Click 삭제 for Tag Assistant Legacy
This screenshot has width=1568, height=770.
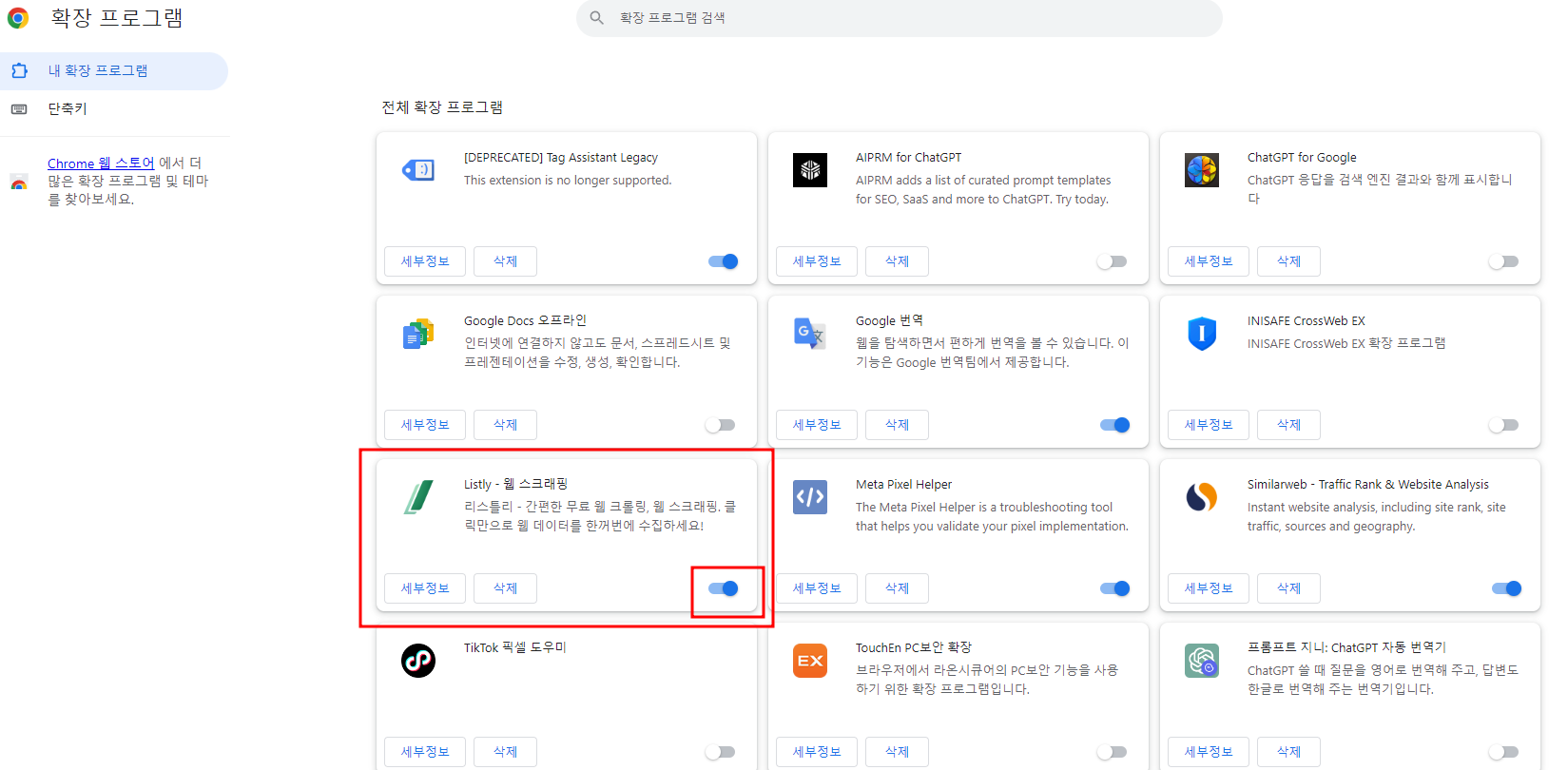click(x=505, y=261)
